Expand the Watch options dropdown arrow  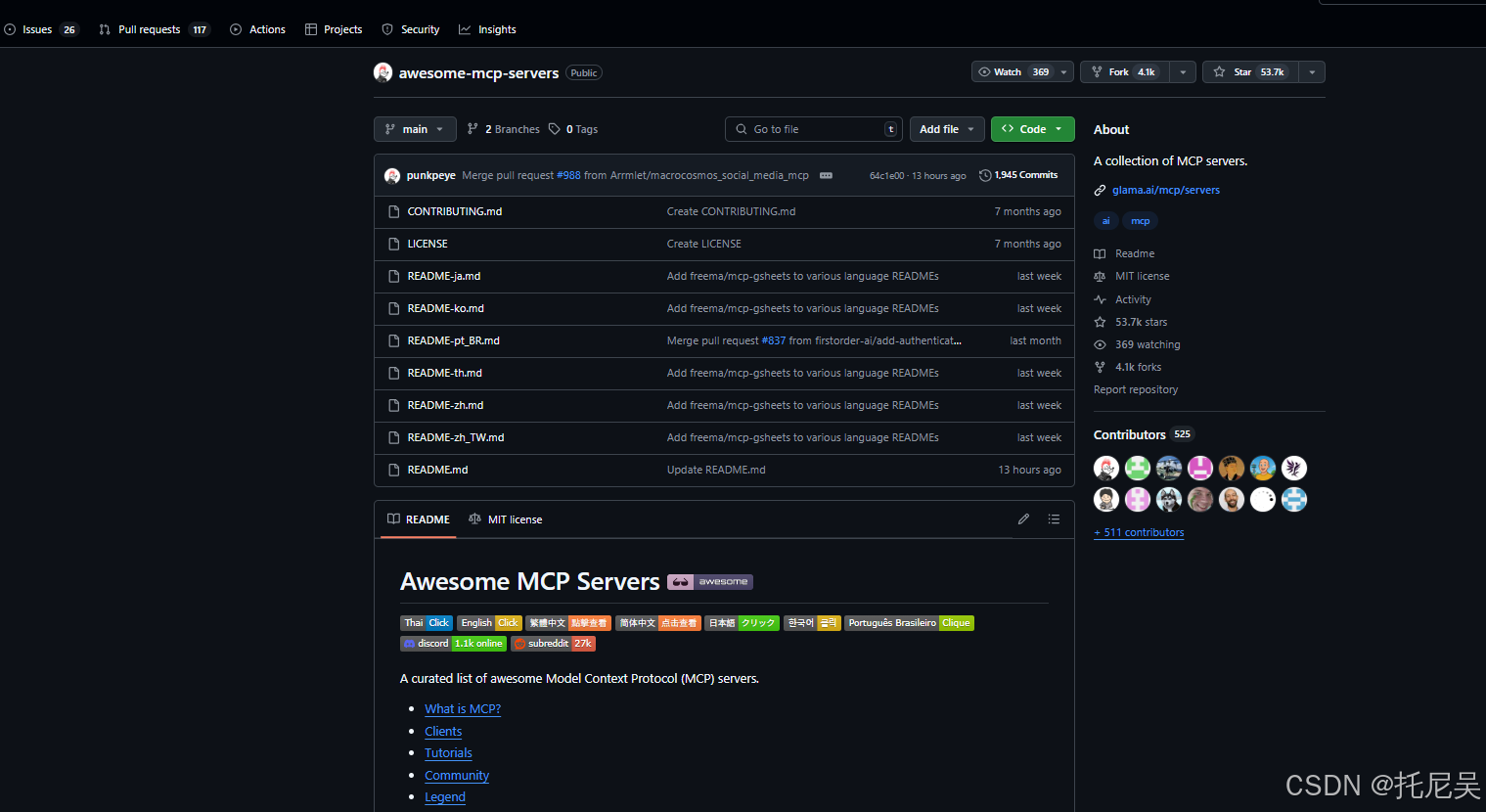tap(1064, 72)
